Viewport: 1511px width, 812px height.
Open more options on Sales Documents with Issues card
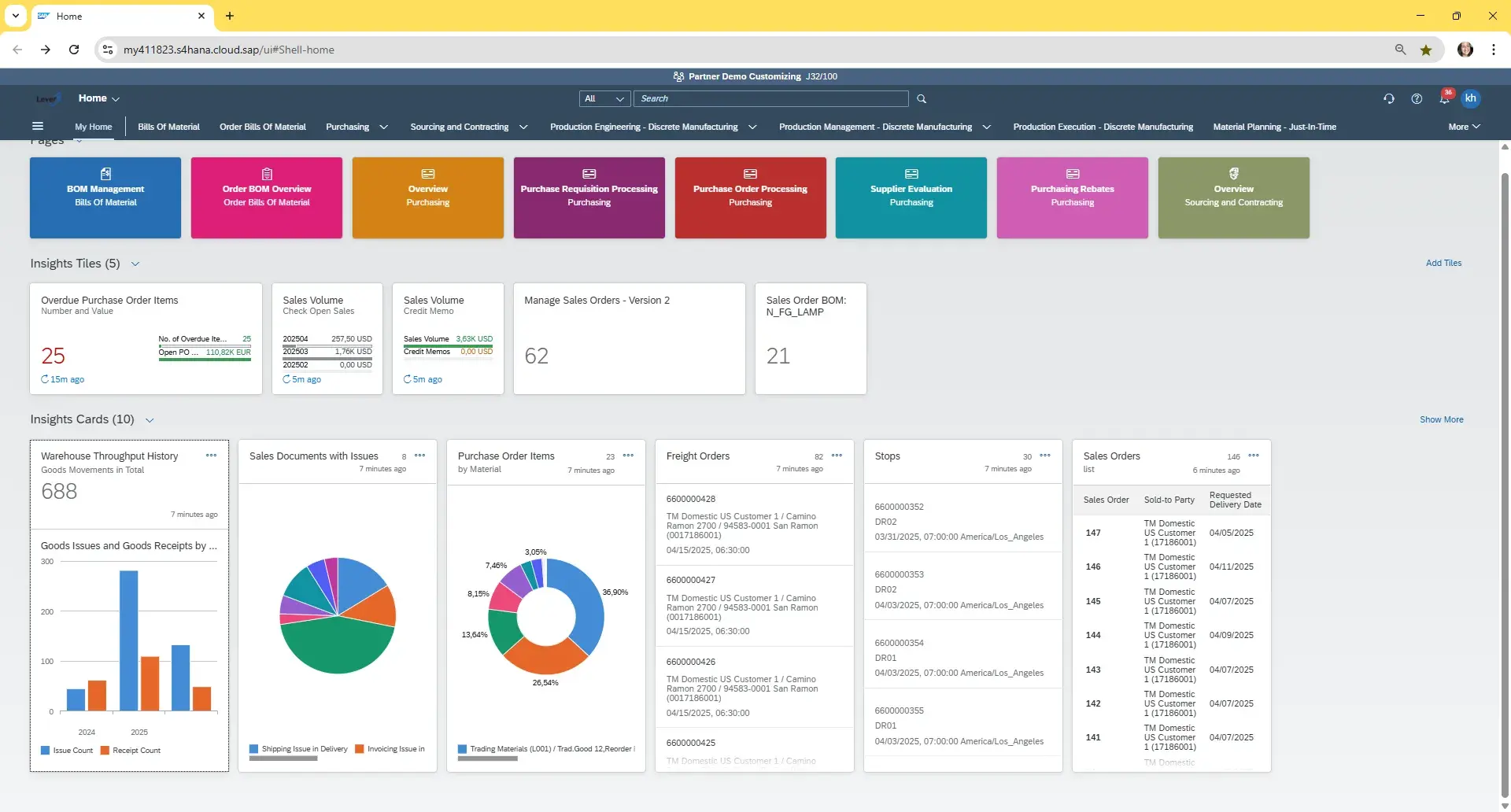(x=419, y=456)
